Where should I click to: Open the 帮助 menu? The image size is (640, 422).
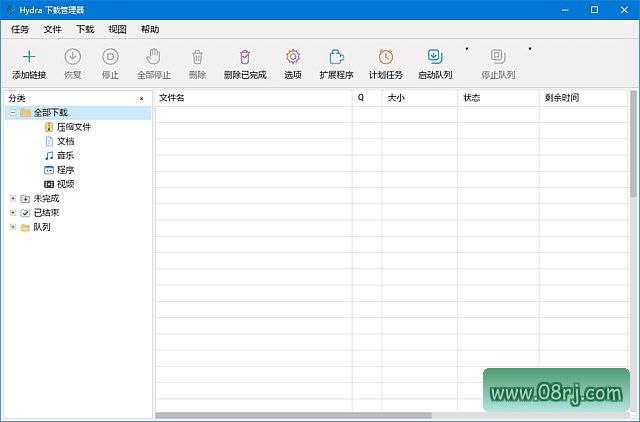[150, 29]
